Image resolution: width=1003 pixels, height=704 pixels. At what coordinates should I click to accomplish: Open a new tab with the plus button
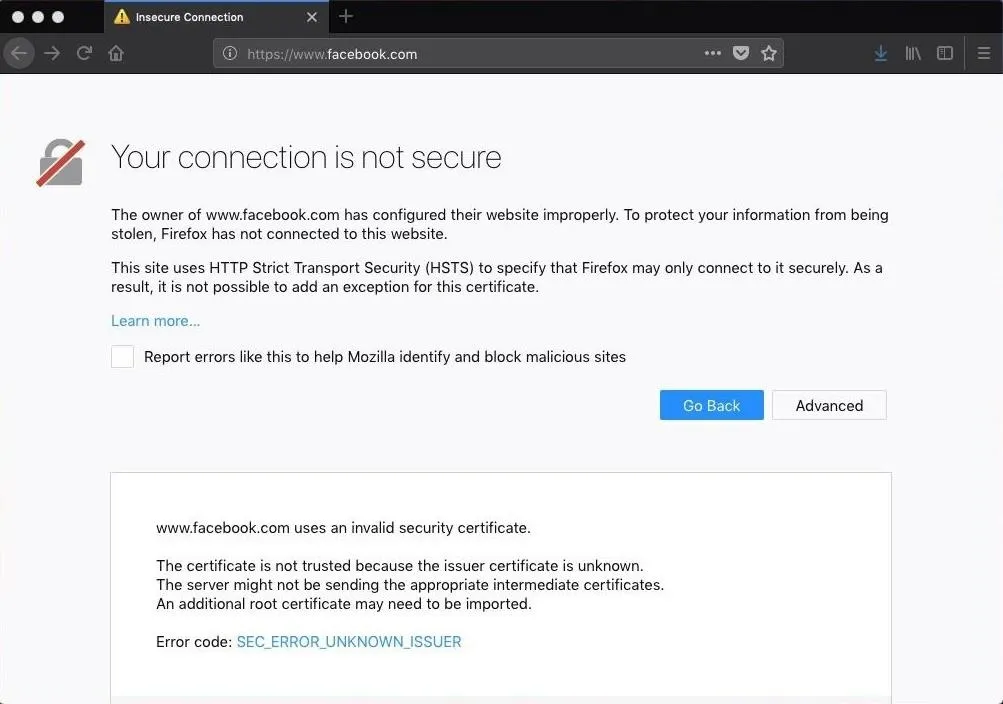(345, 16)
